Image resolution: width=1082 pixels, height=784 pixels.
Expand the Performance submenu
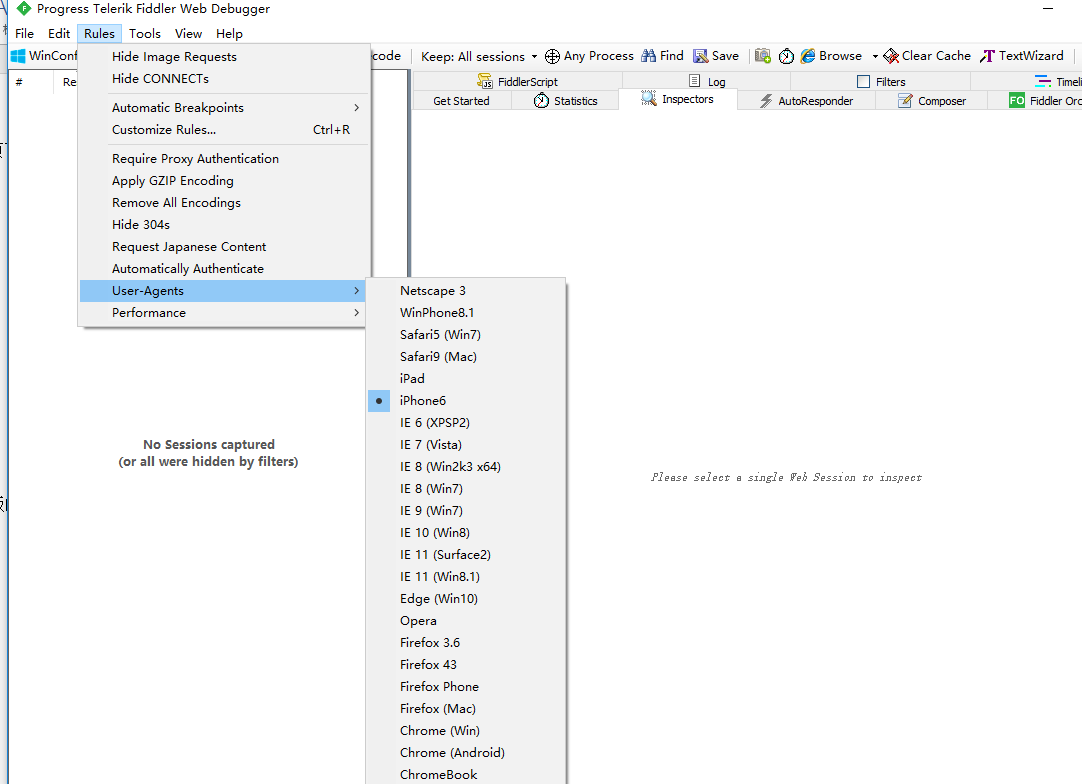[x=222, y=313]
